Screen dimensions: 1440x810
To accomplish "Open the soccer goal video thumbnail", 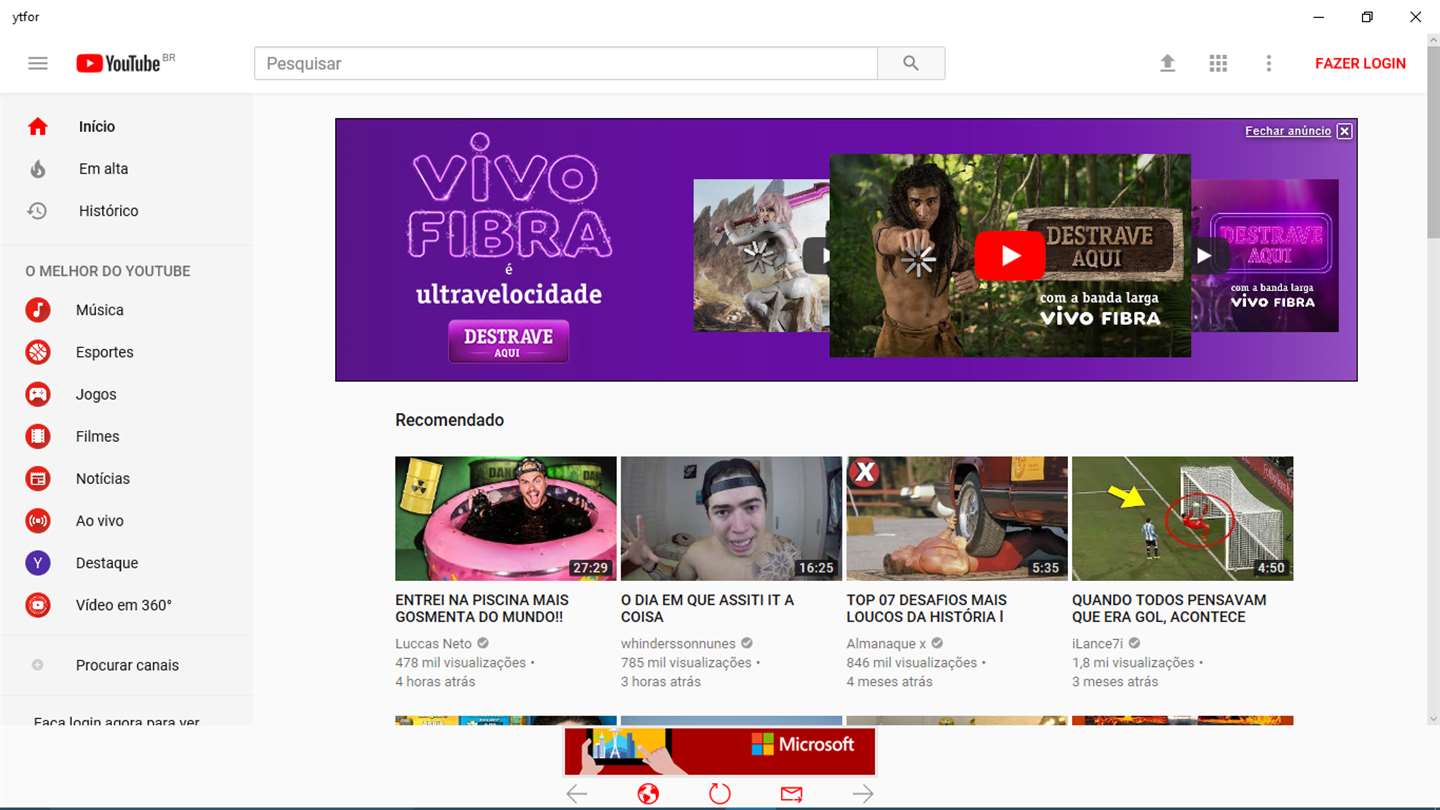I will click(x=1183, y=519).
